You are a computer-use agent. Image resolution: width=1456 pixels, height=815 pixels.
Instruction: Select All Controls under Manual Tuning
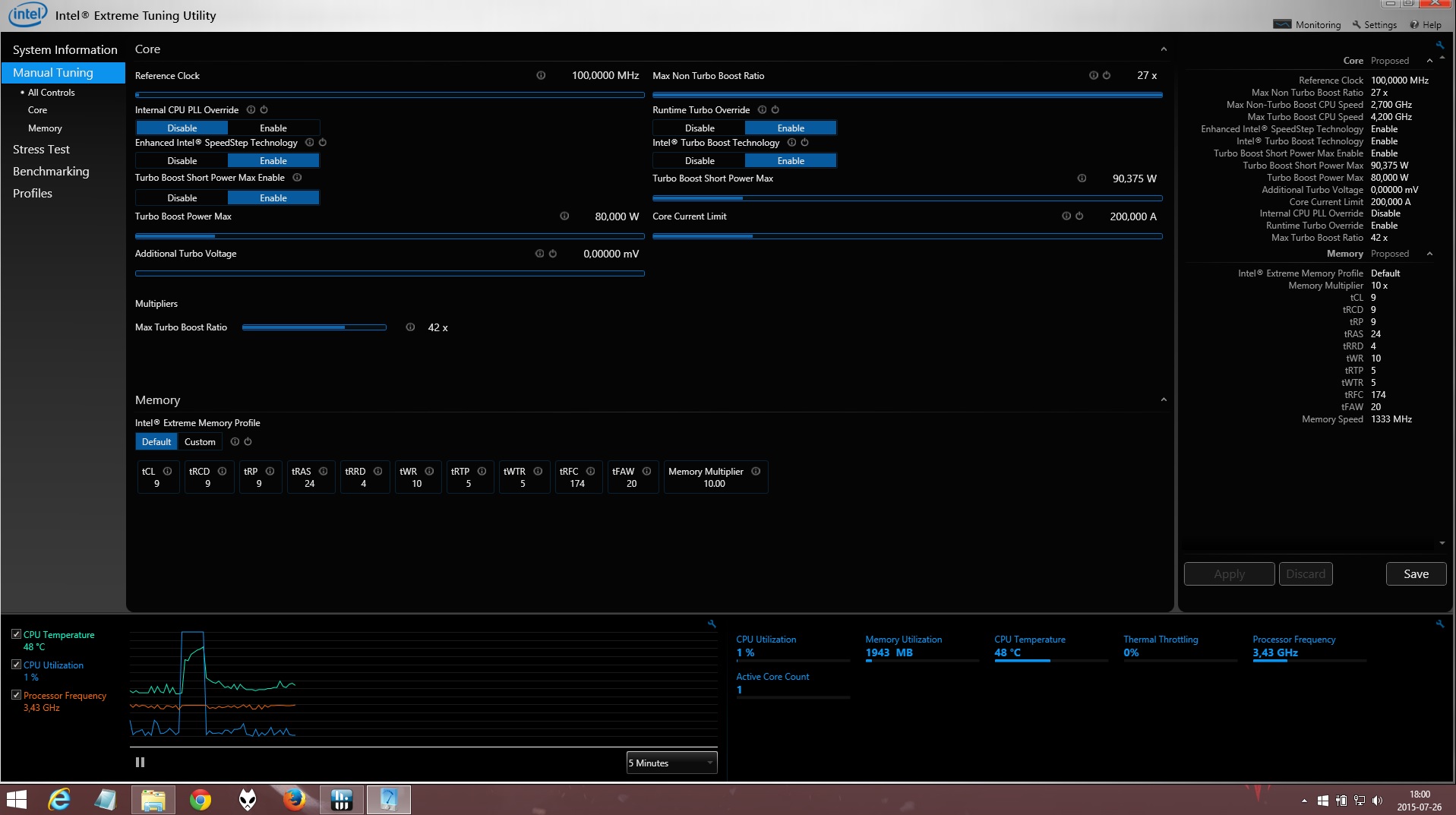click(x=51, y=92)
